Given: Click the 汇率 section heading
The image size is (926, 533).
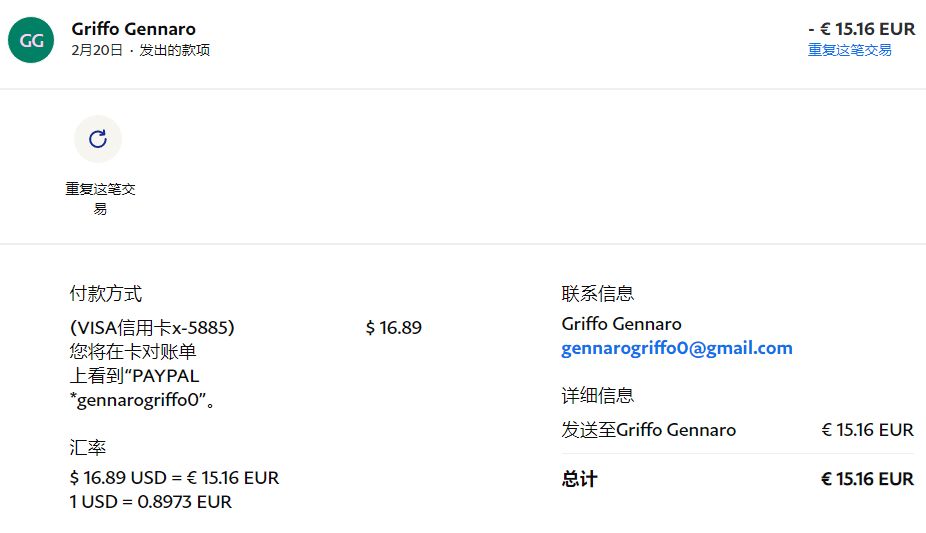Looking at the screenshot, I should click(x=88, y=448).
